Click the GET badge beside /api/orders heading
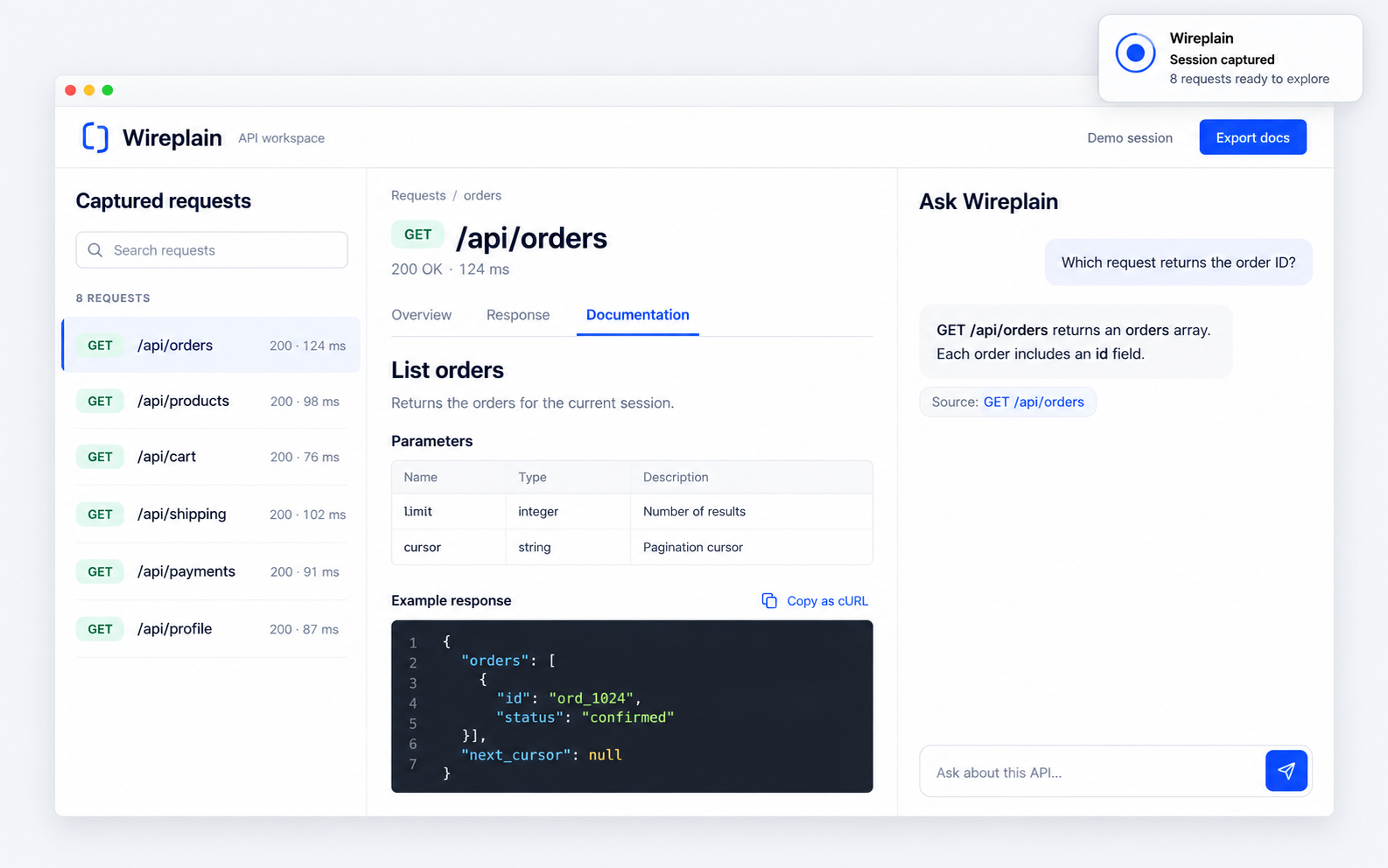The width and height of the screenshot is (1388, 868). [417, 234]
